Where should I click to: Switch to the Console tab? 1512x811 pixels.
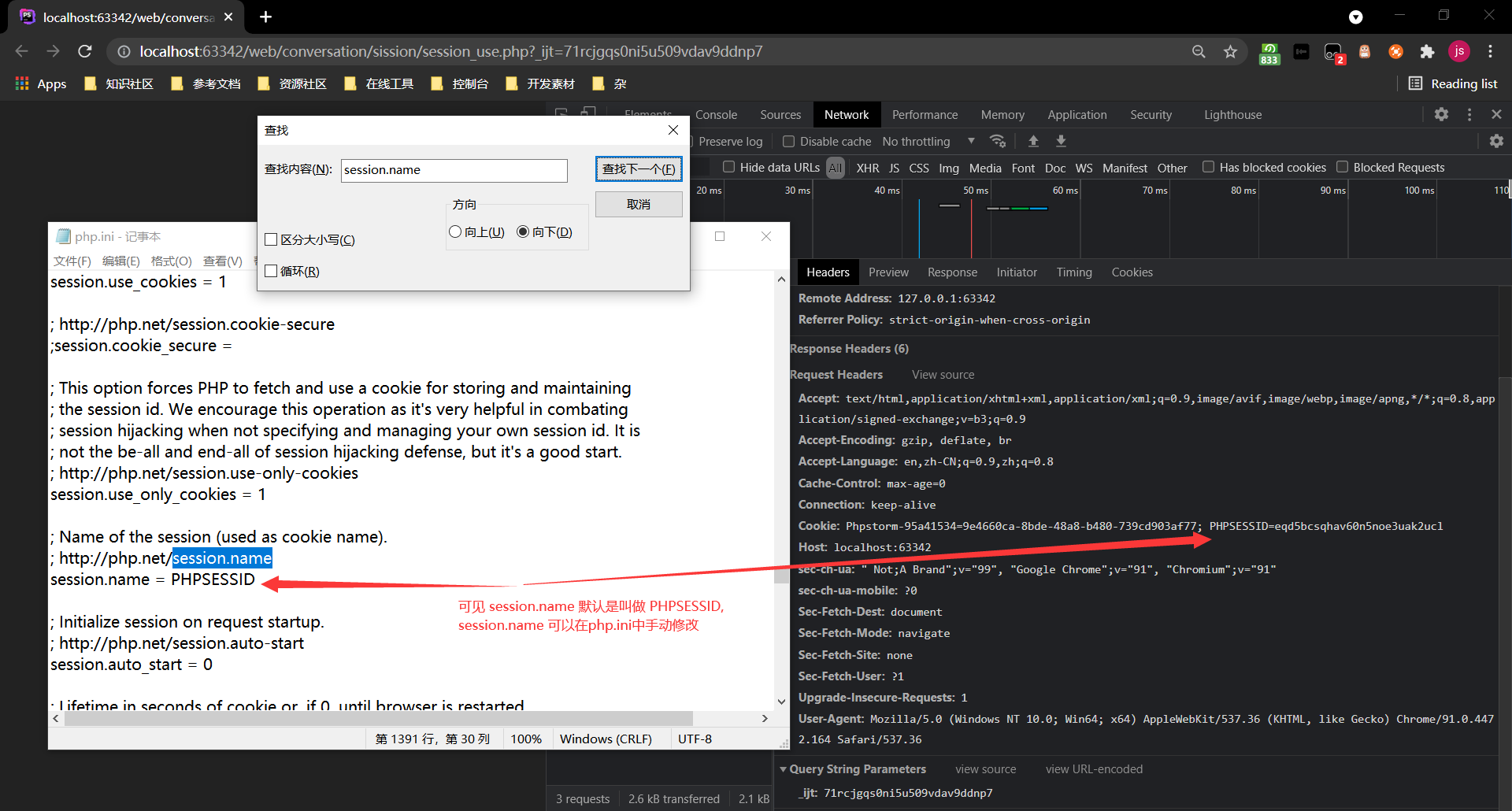click(x=716, y=115)
